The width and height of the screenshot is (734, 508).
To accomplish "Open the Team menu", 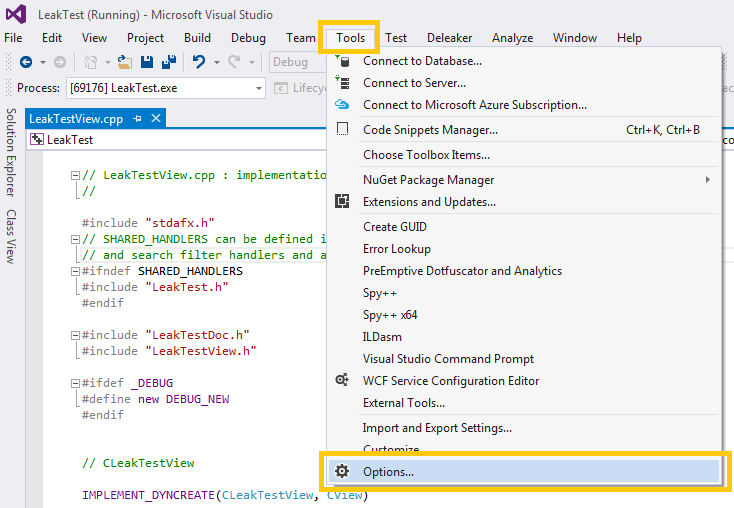I will tap(301, 37).
